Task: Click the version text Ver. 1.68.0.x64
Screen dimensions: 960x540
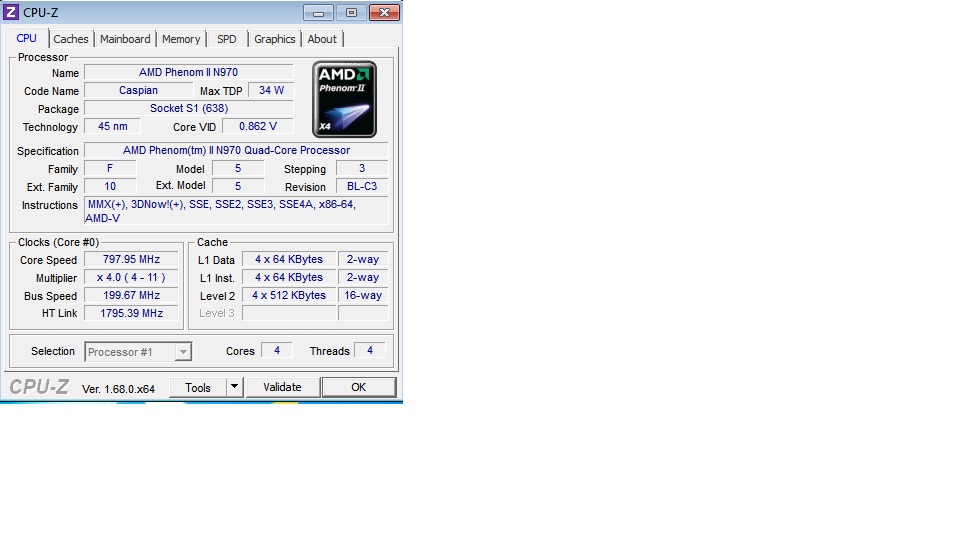Action: coord(118,389)
